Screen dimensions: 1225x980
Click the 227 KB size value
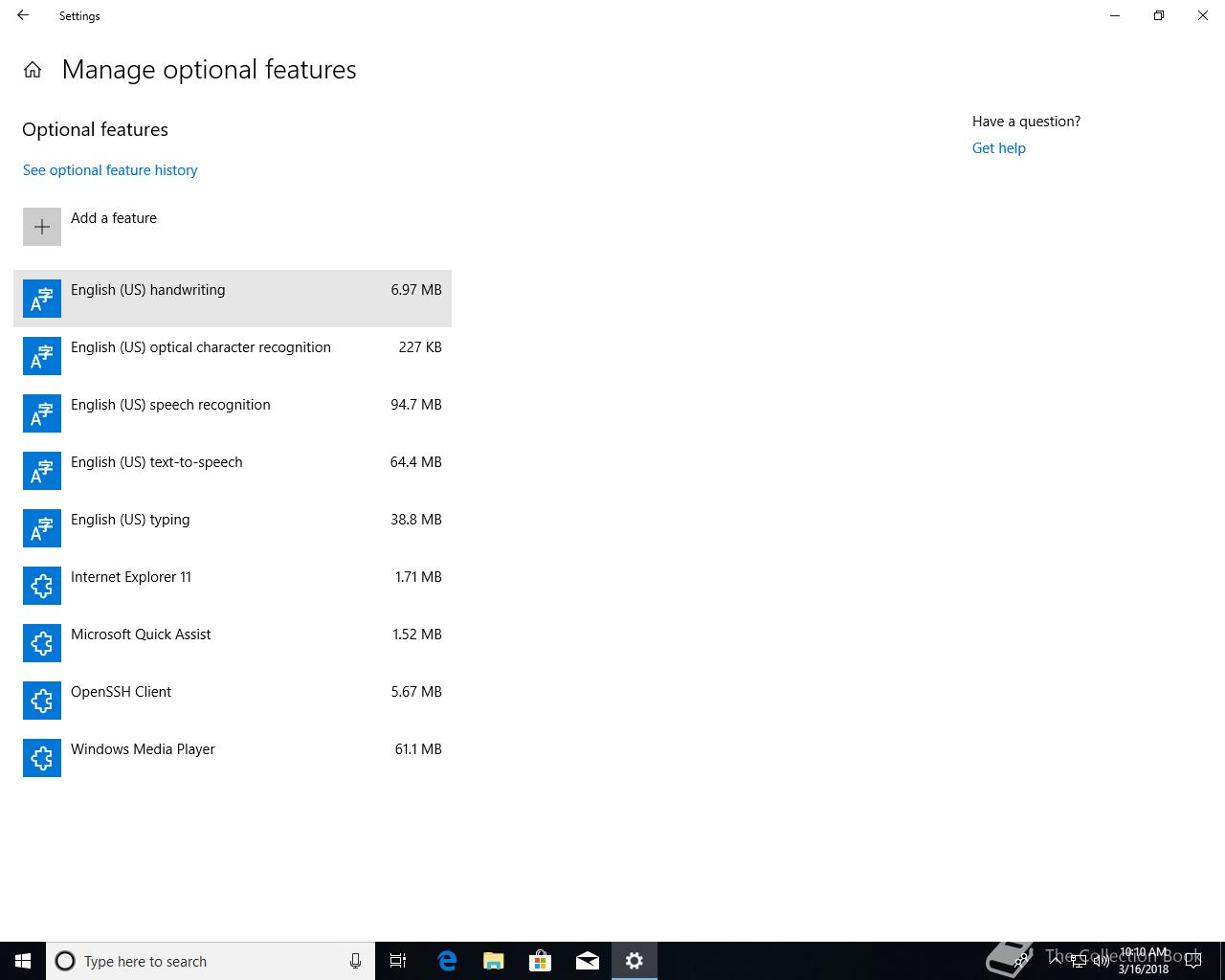tap(420, 347)
